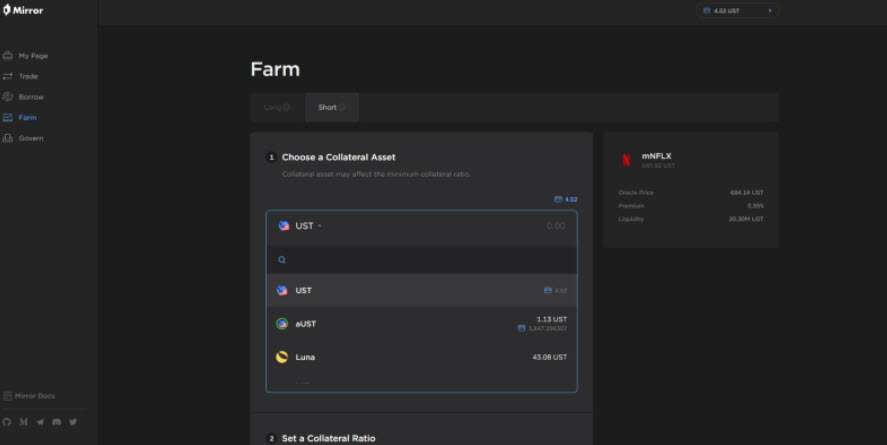This screenshot has height=445, width=887.
Task: Click the search magnifier icon
Action: (282, 260)
